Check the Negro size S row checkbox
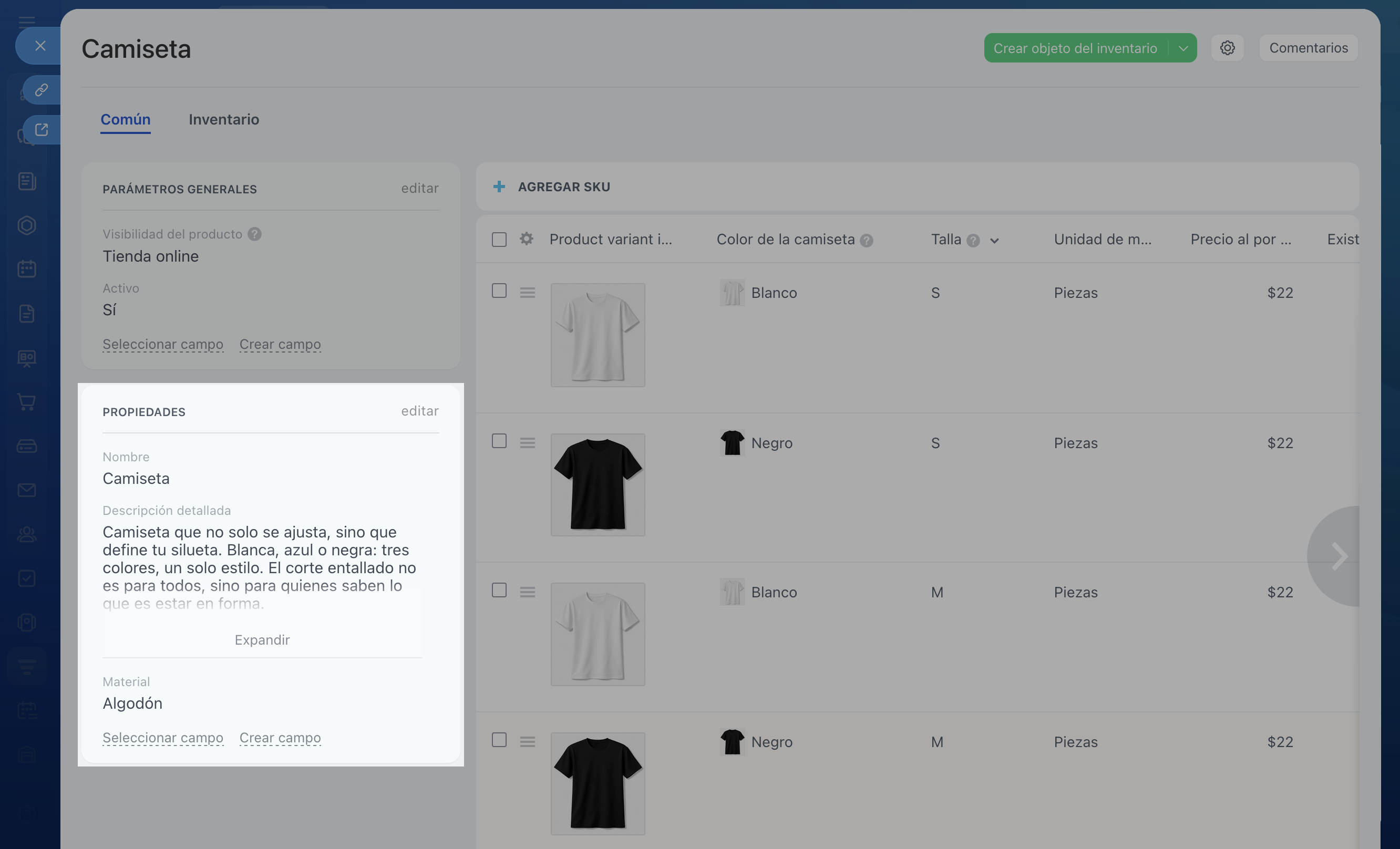Viewport: 1400px width, 849px height. [499, 441]
